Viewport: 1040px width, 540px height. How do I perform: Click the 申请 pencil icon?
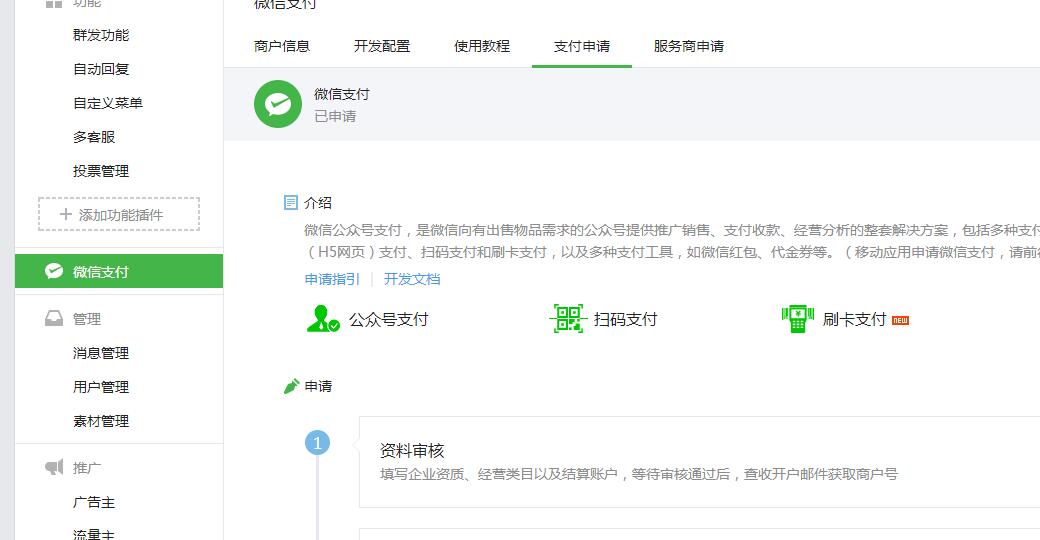tap(291, 386)
